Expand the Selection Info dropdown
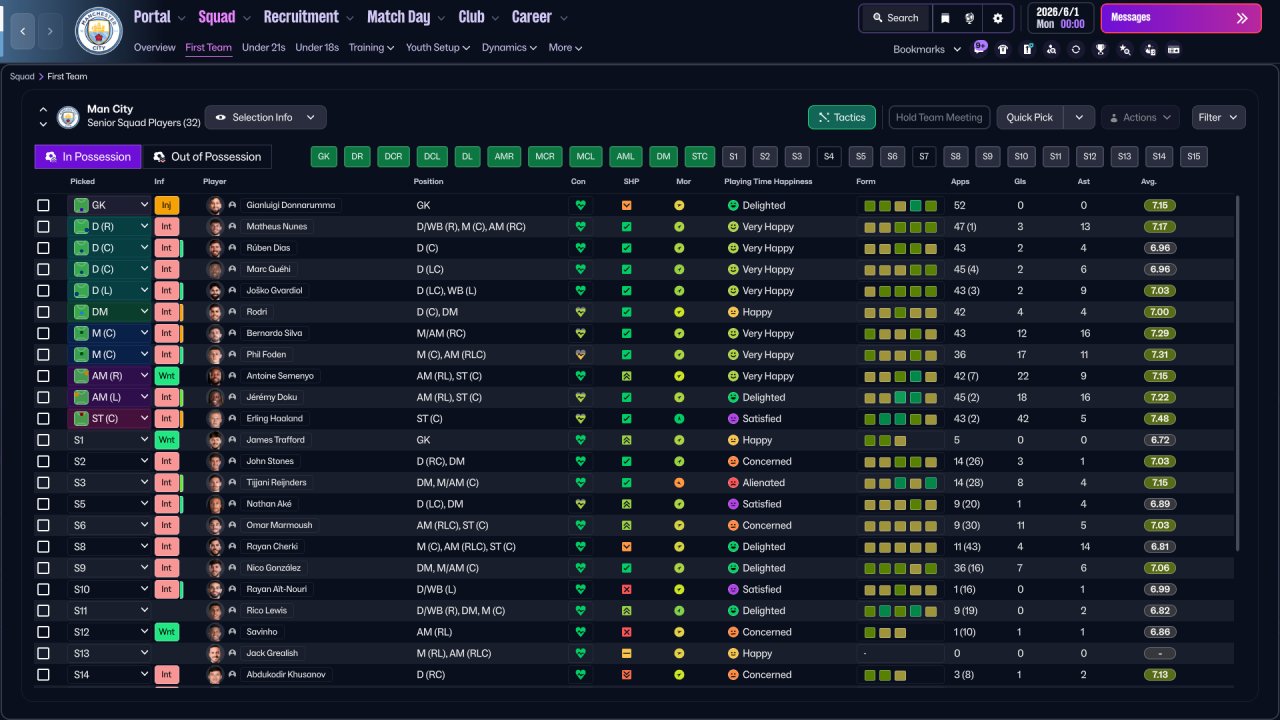The height and width of the screenshot is (720, 1280). point(265,117)
